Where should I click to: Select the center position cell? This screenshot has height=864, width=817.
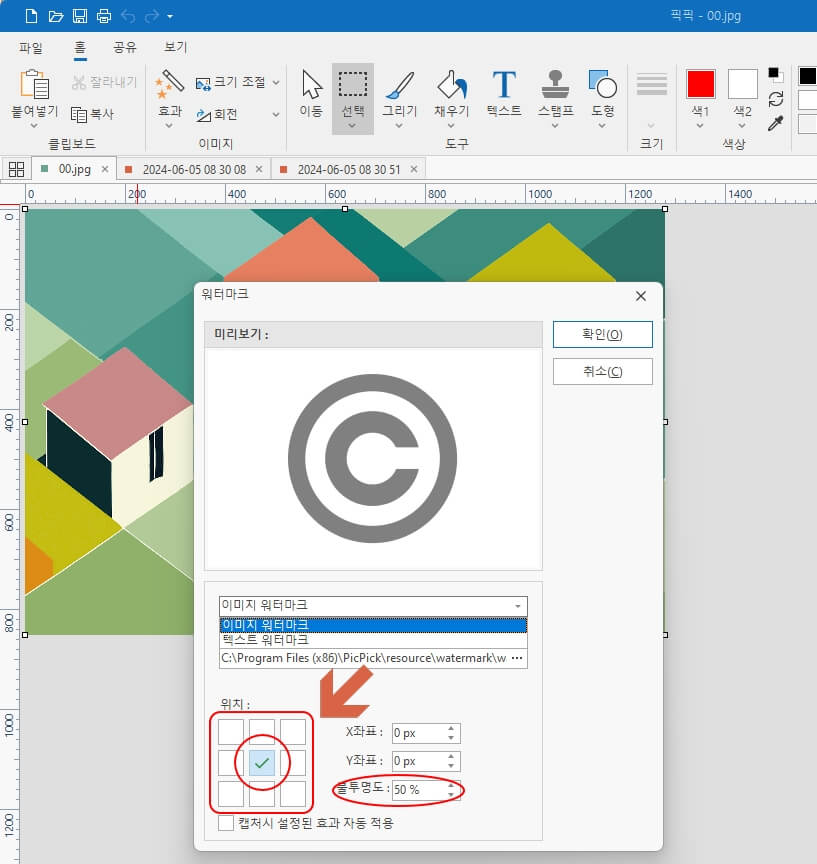(x=262, y=763)
